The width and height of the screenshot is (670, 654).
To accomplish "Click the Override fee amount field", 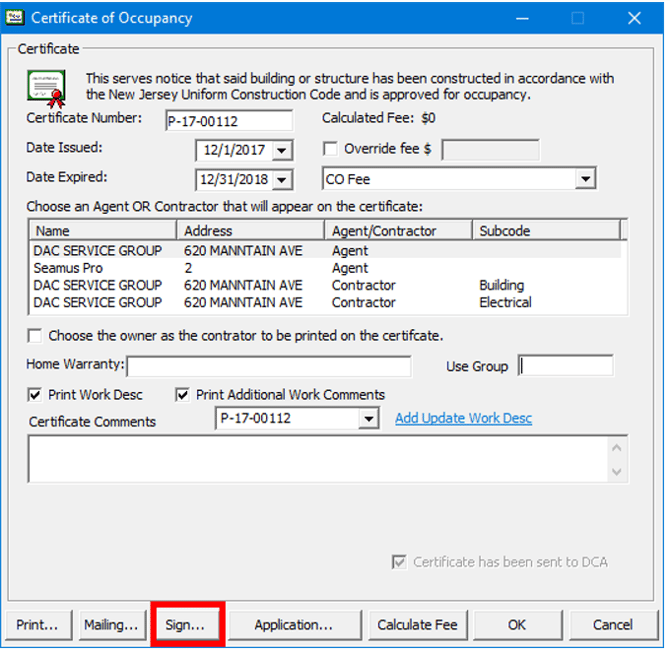I will coord(491,150).
